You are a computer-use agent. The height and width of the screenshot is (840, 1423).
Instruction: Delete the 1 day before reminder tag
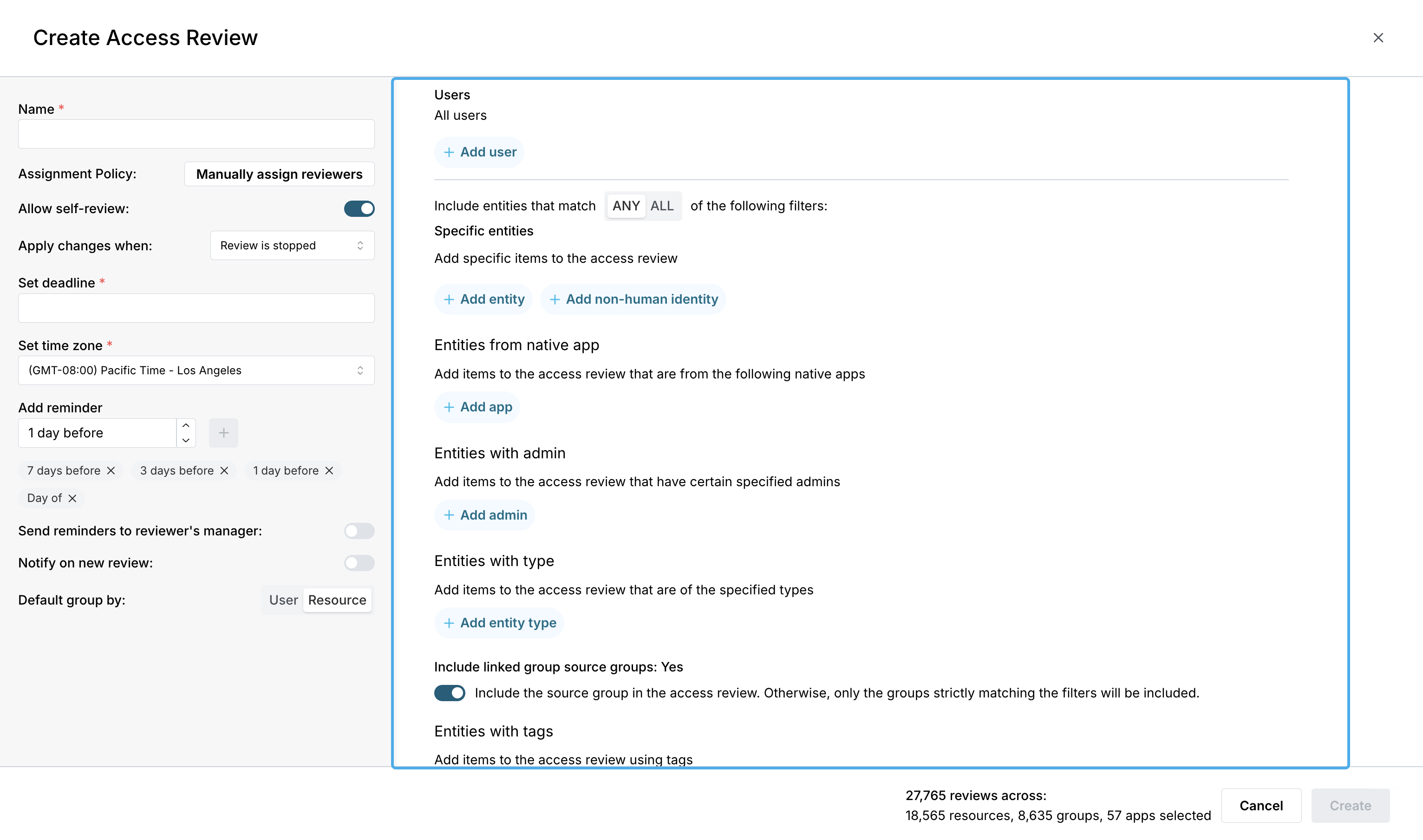[329, 470]
